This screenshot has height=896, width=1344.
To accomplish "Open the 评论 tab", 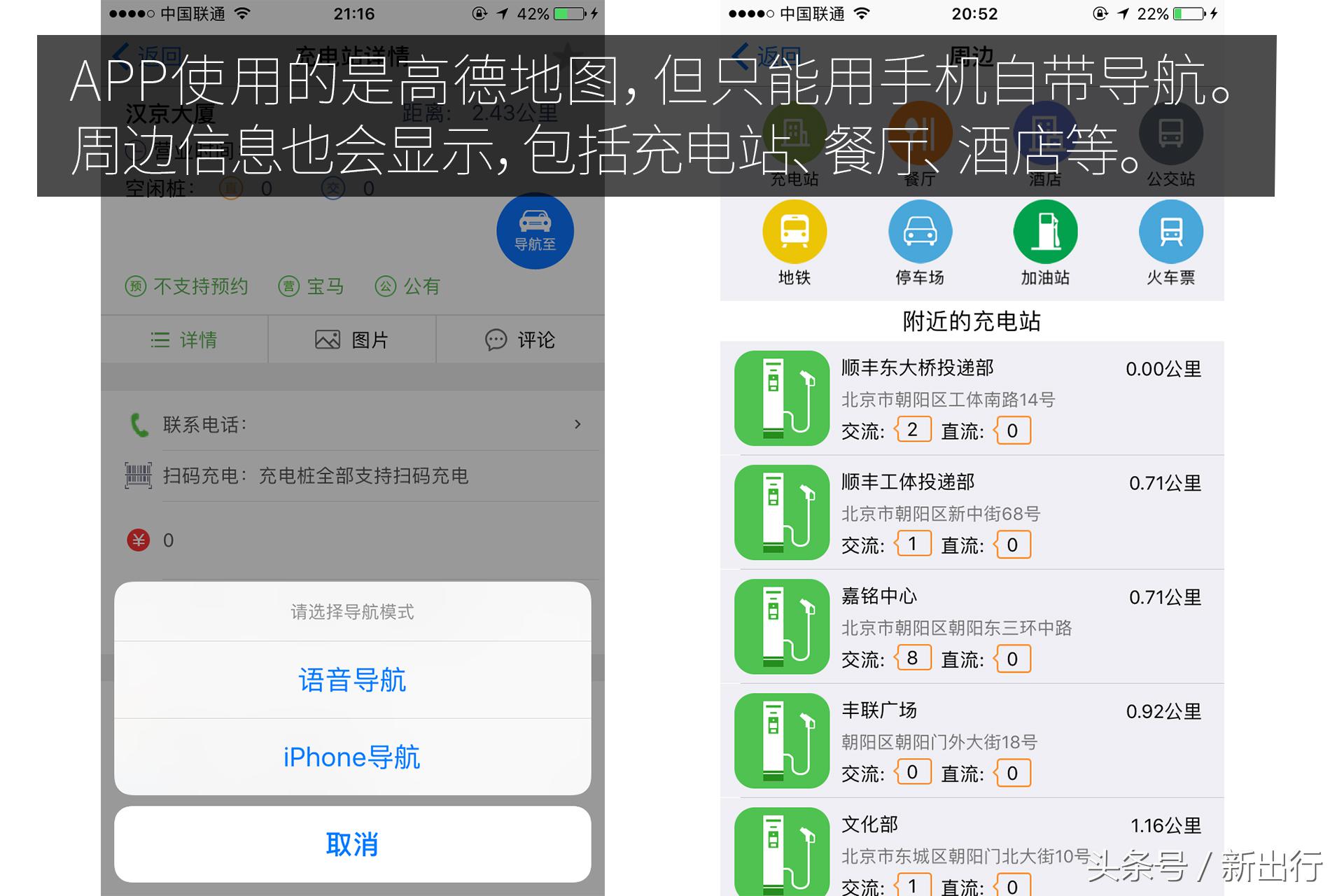I will (521, 339).
